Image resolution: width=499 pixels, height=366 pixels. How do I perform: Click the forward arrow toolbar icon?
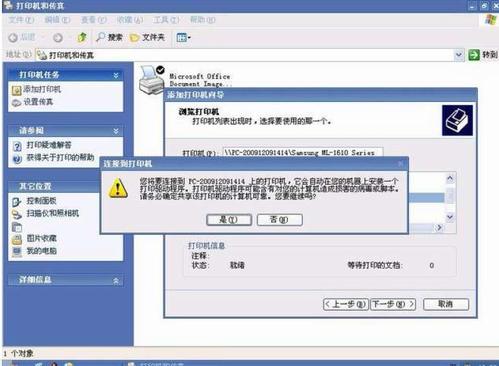pyautogui.click(x=58, y=38)
